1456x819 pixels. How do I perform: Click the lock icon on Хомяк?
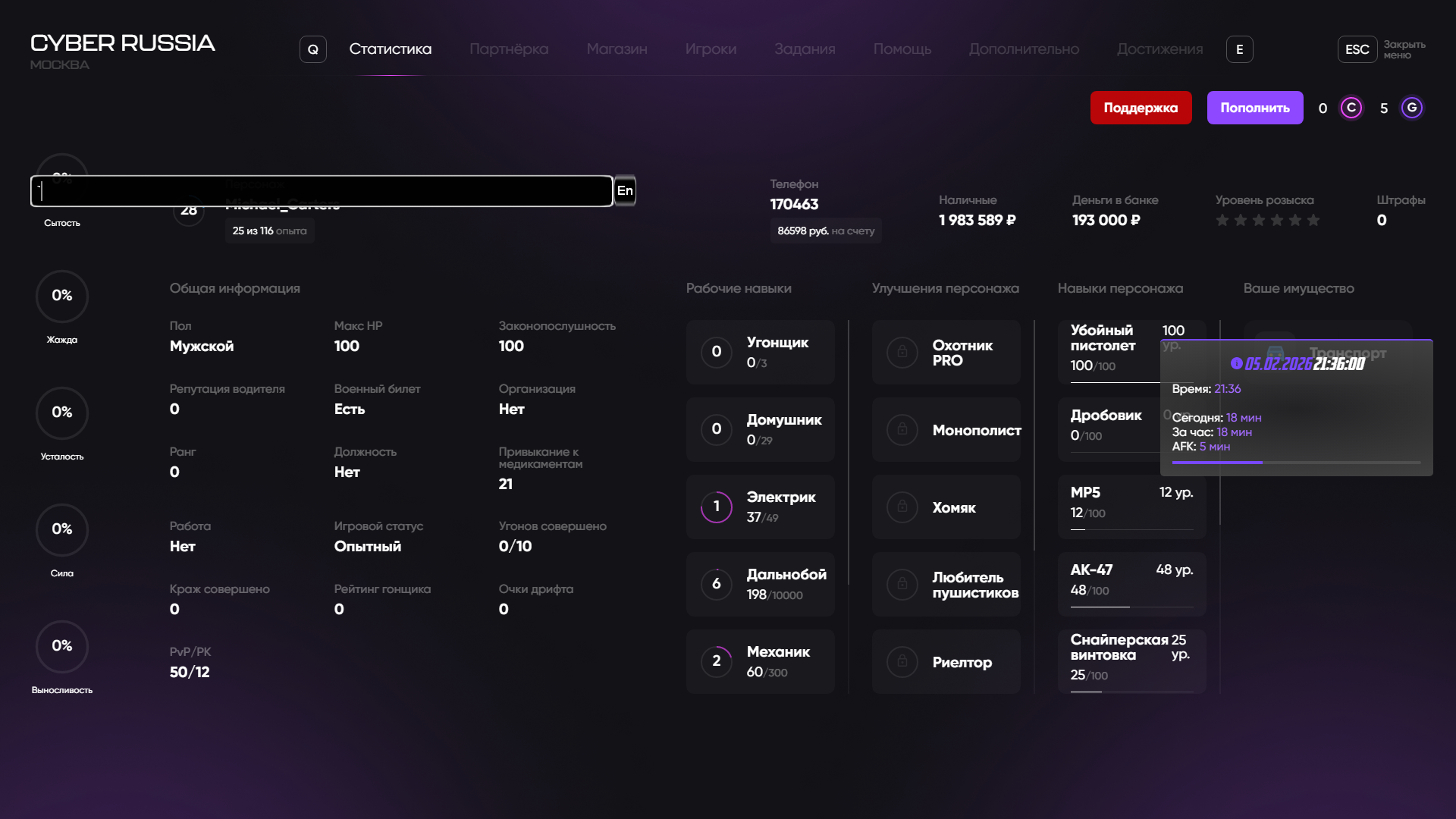(x=902, y=507)
